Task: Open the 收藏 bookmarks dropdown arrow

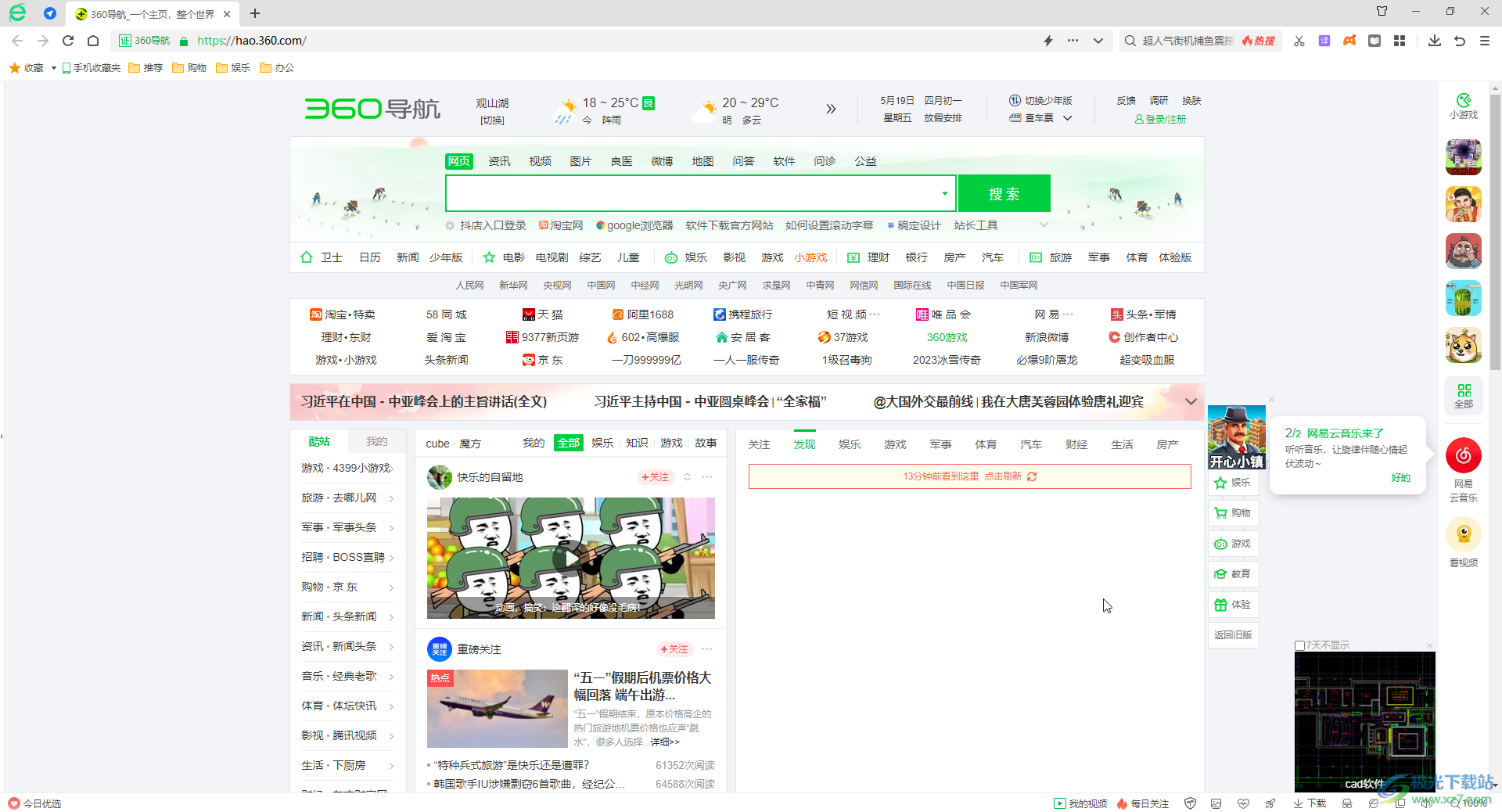Action: pyautogui.click(x=53, y=68)
